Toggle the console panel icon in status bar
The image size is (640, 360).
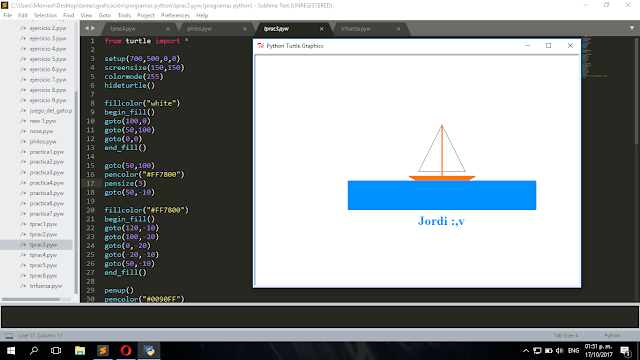[9, 336]
